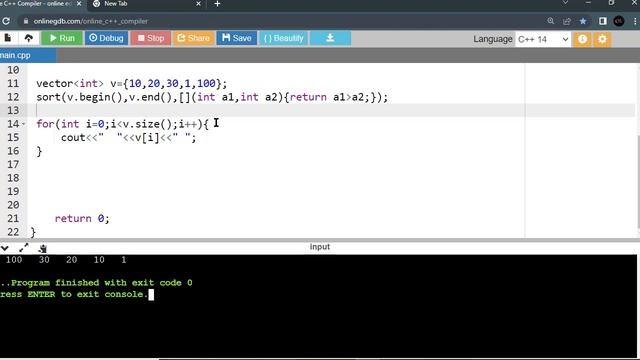Save the current code
The height and width of the screenshot is (360, 640).
coord(237,38)
